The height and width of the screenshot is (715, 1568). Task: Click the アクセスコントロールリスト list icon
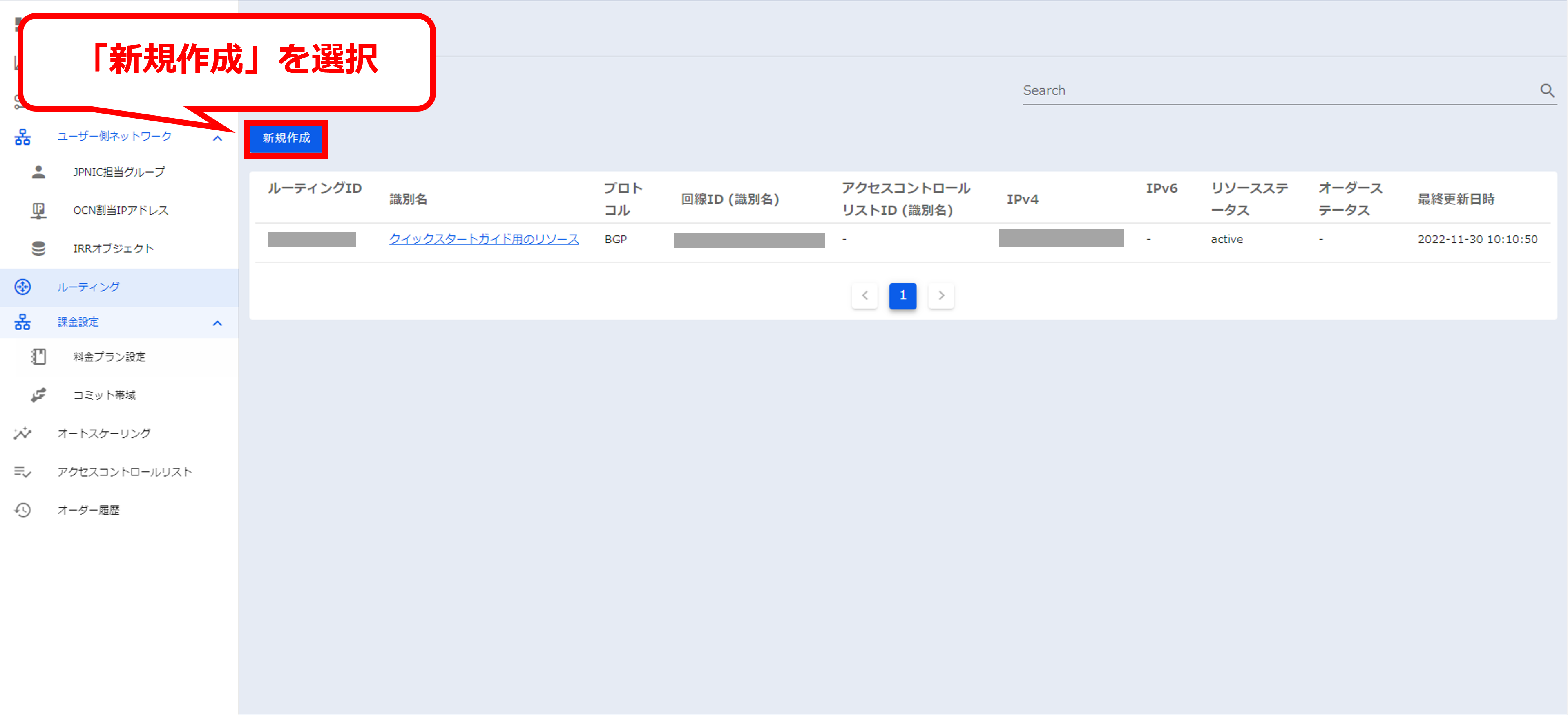(x=22, y=472)
